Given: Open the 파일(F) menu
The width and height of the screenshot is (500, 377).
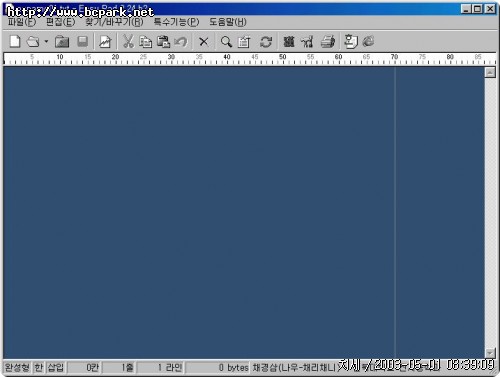Looking at the screenshot, I should point(22,22).
